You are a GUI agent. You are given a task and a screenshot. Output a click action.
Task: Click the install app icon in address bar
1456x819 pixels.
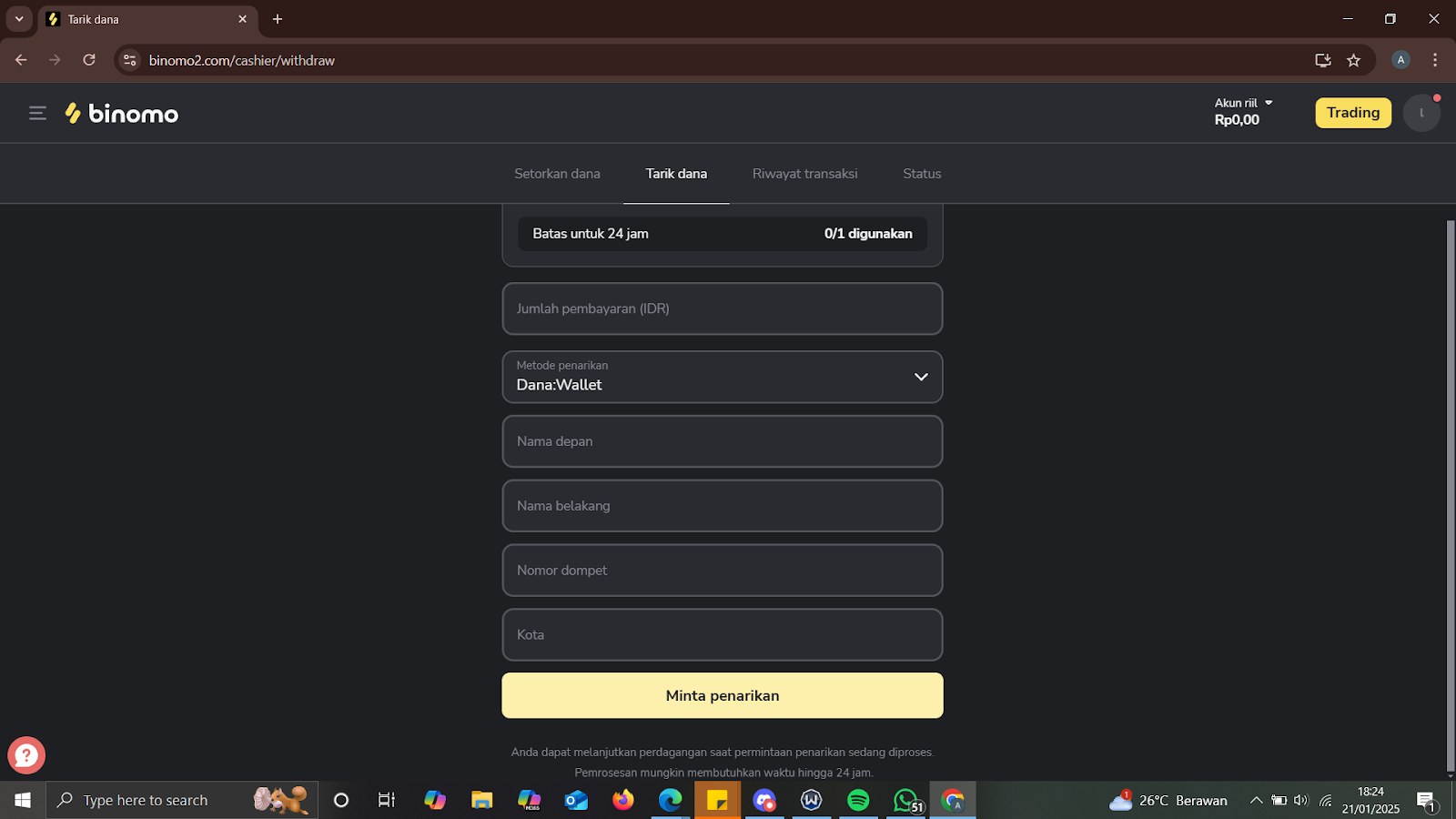(x=1322, y=60)
